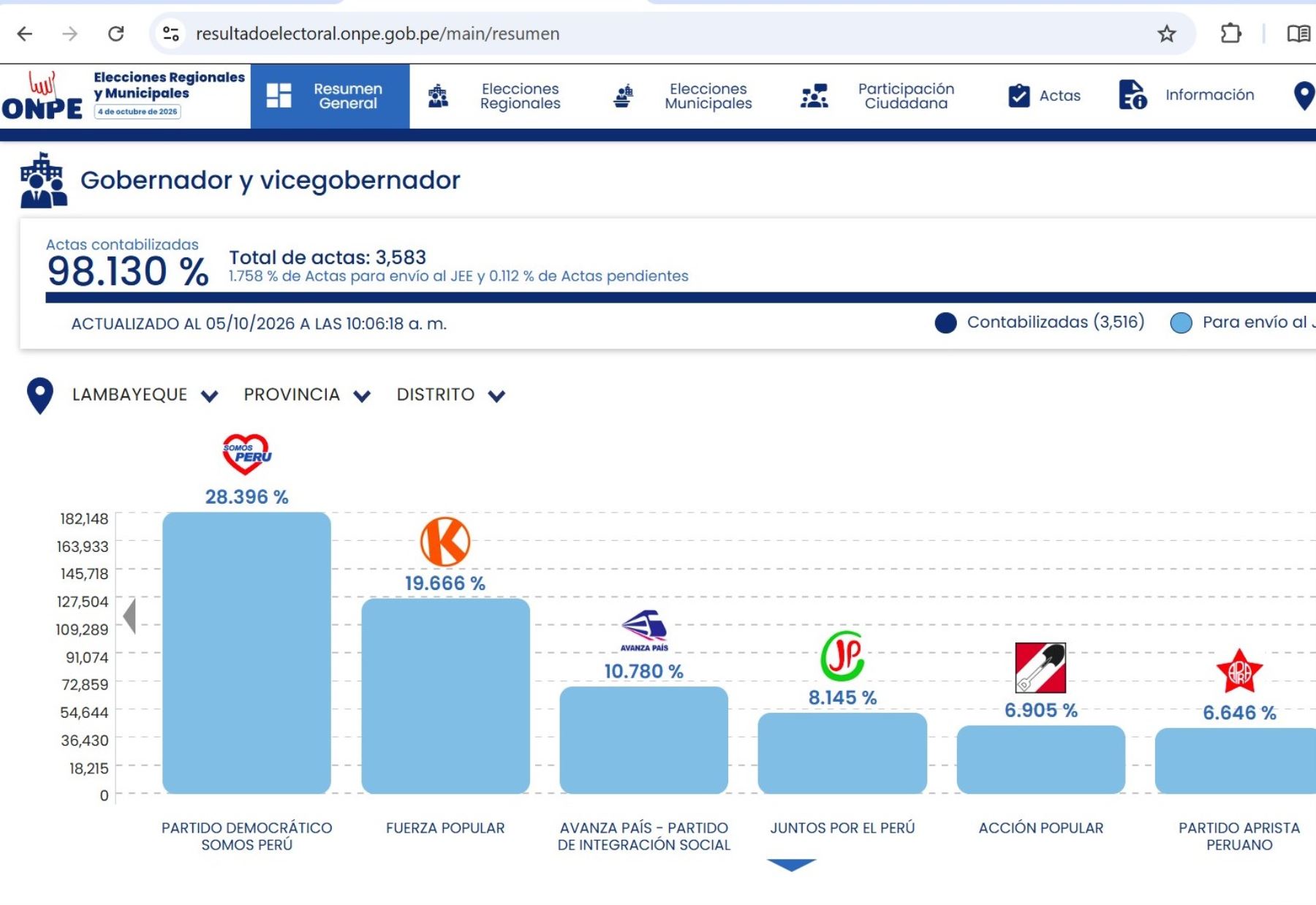Select Resumen General tab
This screenshot has width=1316, height=905.
(330, 96)
